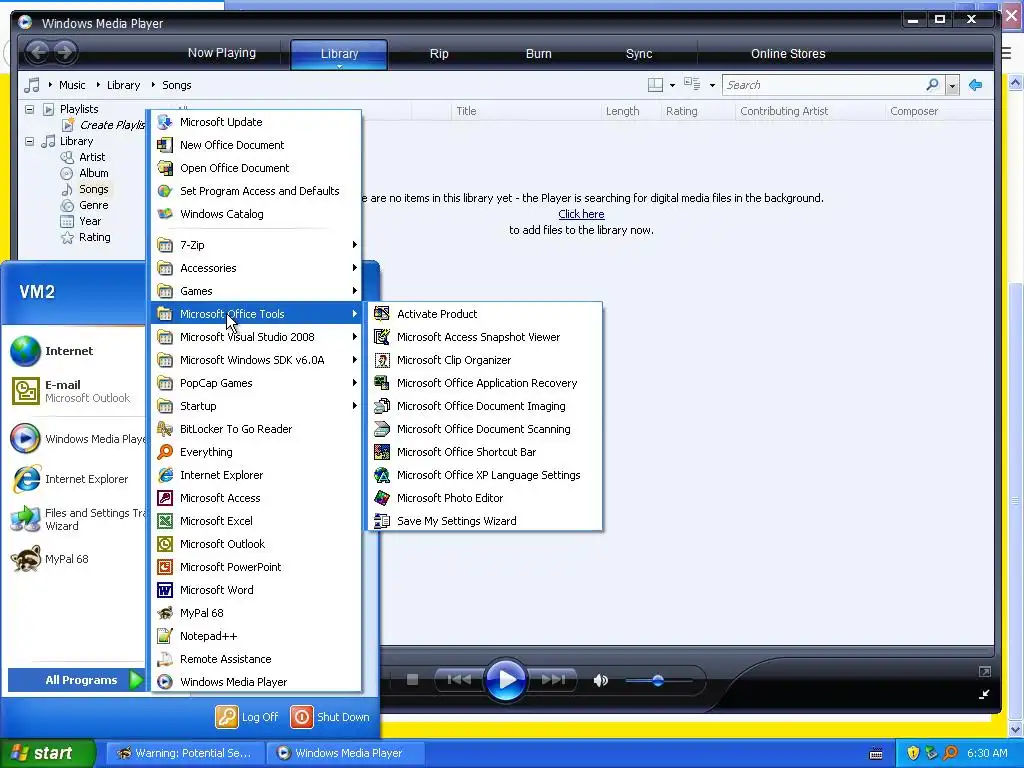Launch BitLocker To Go Reader
Viewport: 1024px width, 768px height.
click(x=256, y=429)
